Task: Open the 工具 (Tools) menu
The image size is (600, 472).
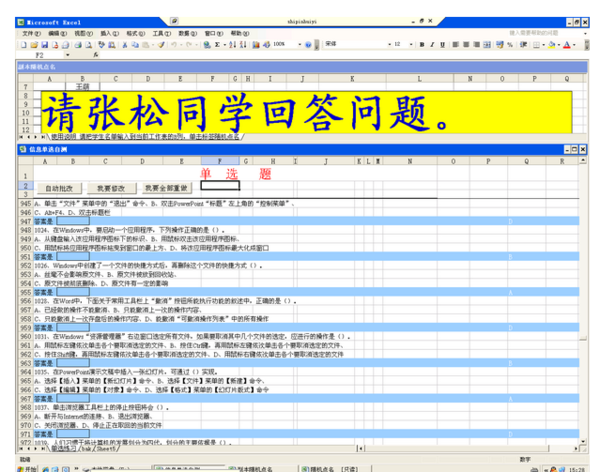Action: 161,34
